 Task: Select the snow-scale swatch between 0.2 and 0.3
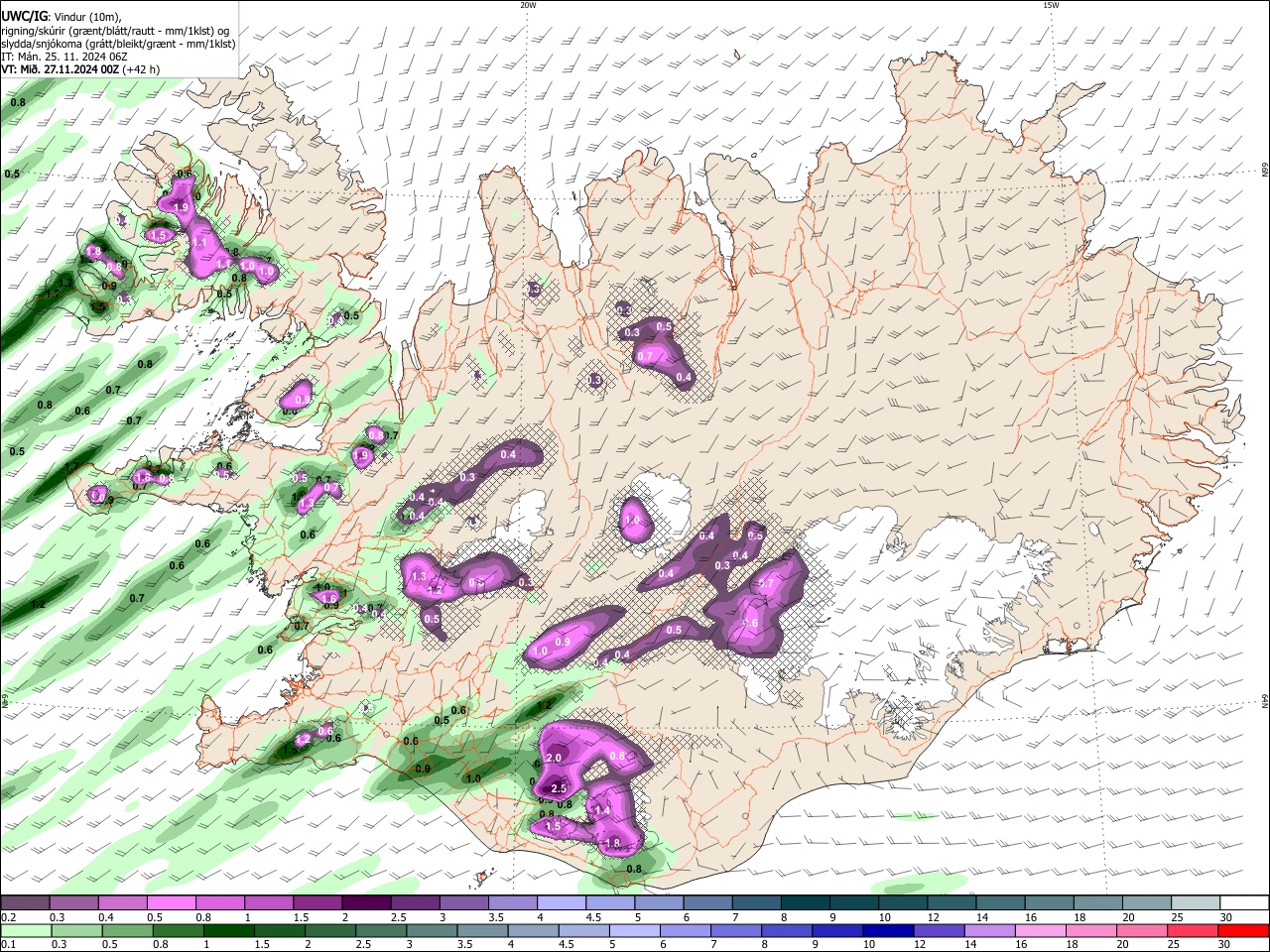click(25, 902)
